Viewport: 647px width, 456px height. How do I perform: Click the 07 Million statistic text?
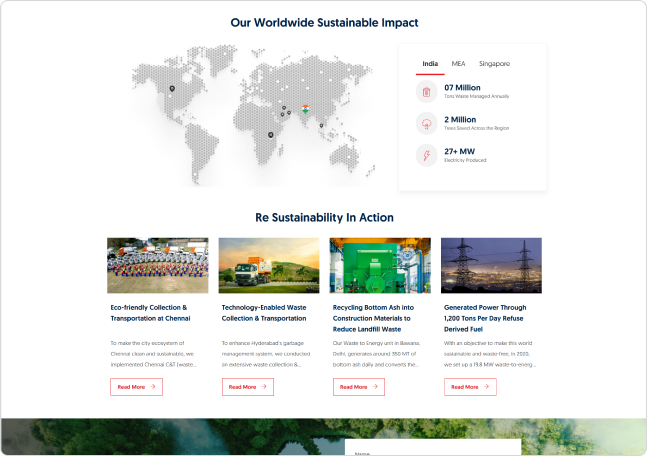click(462, 87)
